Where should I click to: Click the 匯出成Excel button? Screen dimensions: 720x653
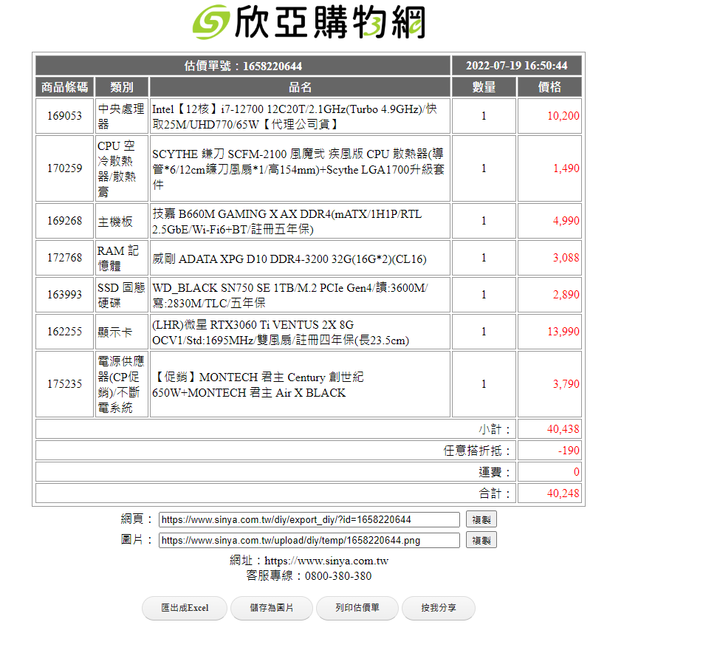(185, 608)
